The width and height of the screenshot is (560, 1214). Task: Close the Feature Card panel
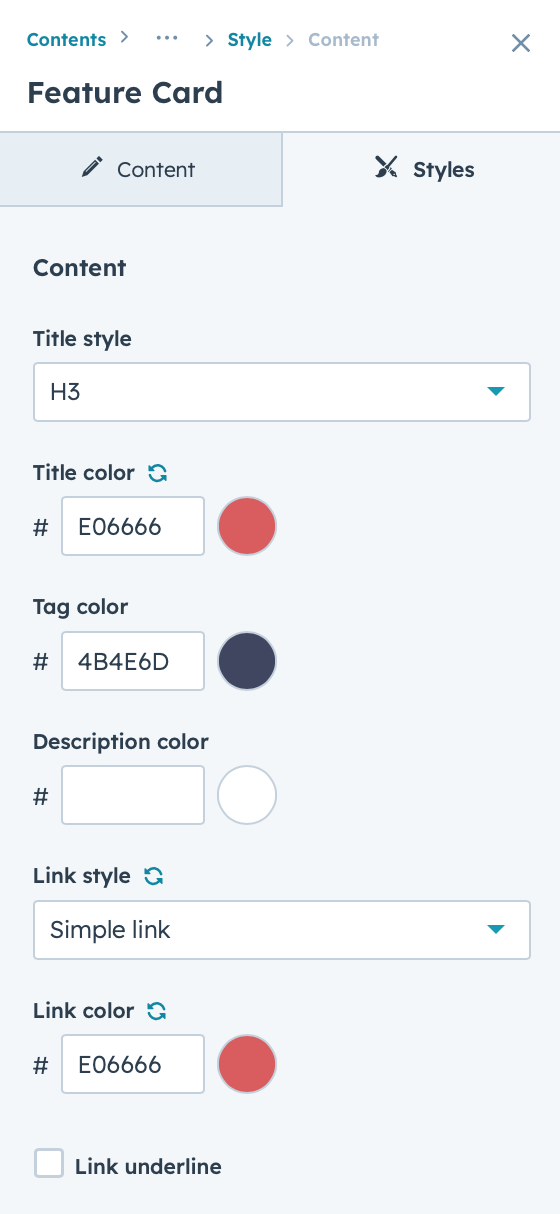click(x=521, y=43)
